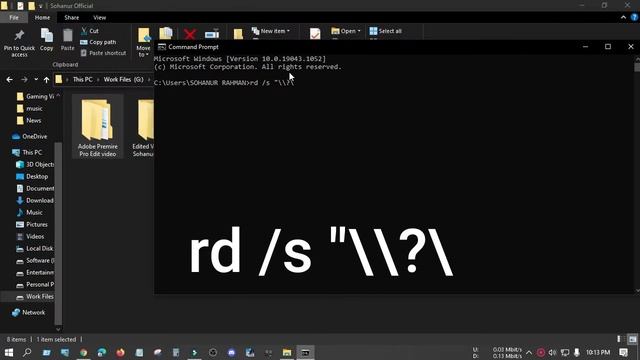Click "1 item selected" status text
640x360 pixels.
tap(56, 340)
